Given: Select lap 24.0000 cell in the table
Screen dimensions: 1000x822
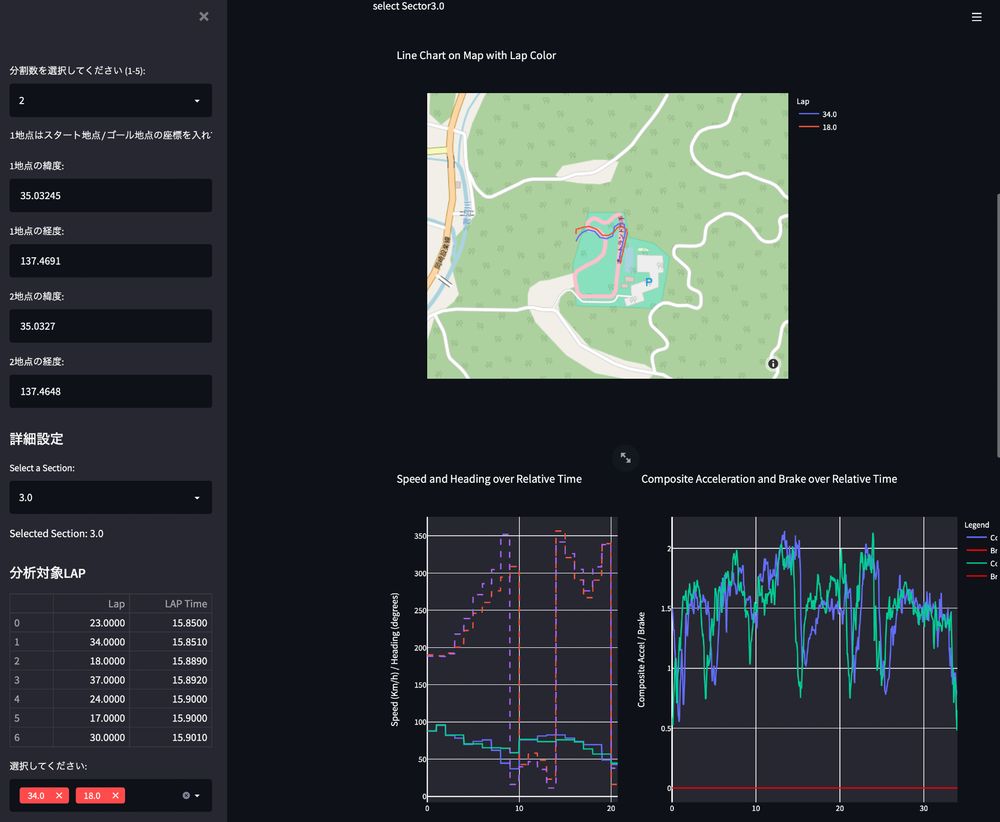Looking at the screenshot, I should (91, 699).
